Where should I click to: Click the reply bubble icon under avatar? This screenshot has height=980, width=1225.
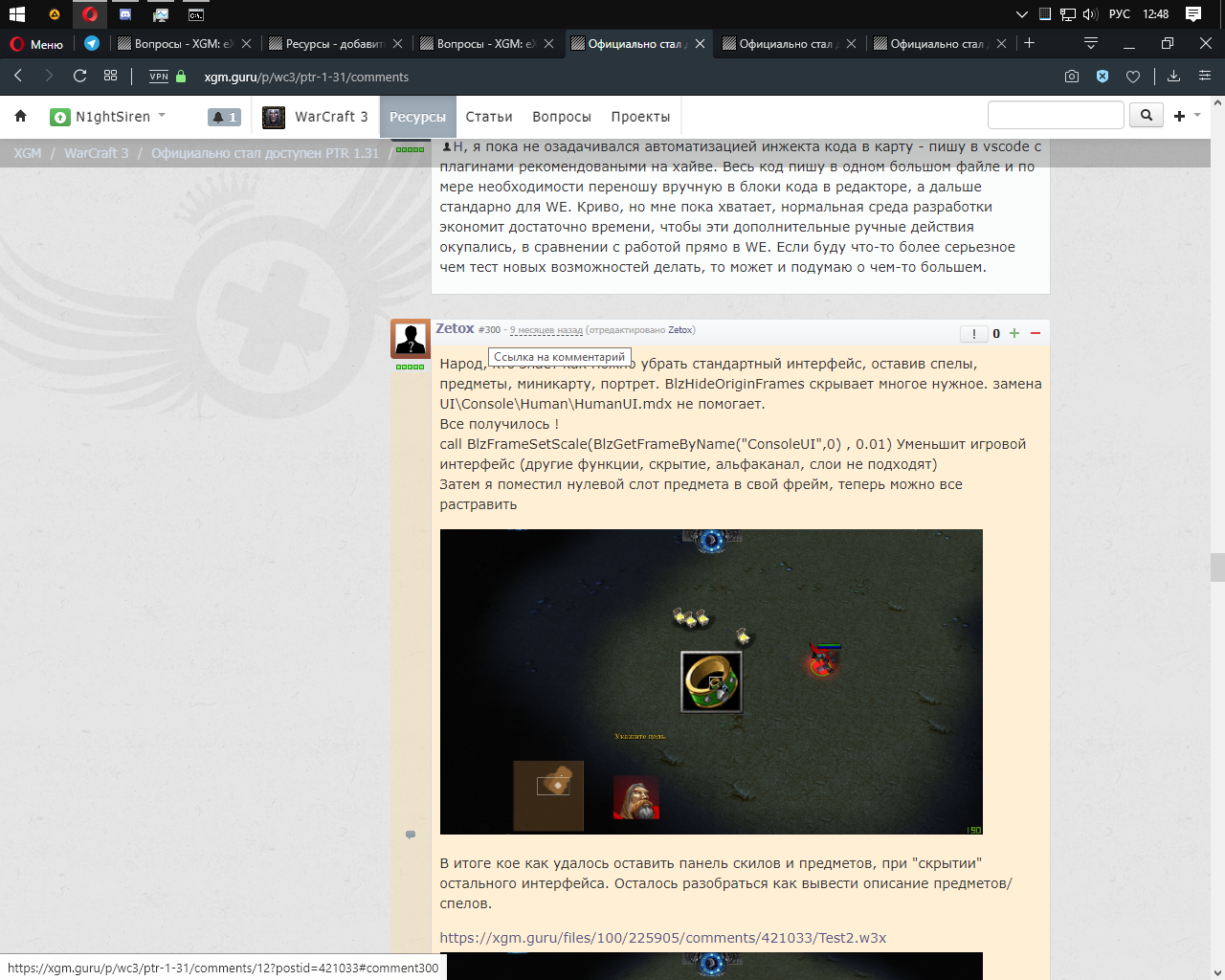pos(411,835)
